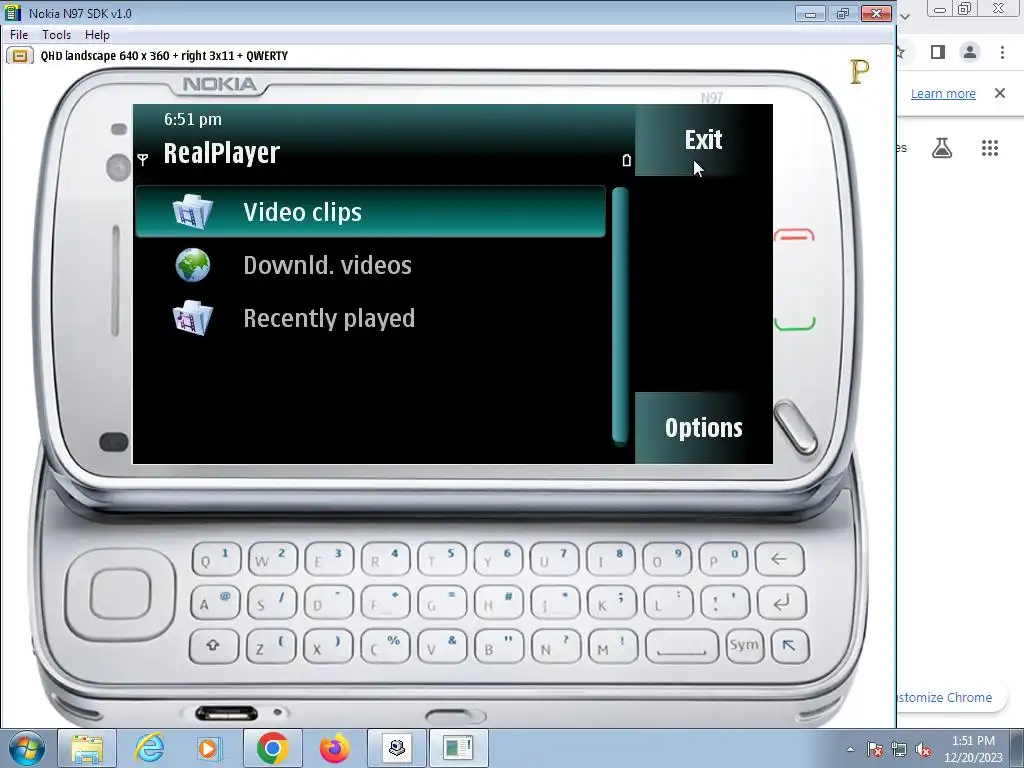Click the red end call key

point(794,235)
